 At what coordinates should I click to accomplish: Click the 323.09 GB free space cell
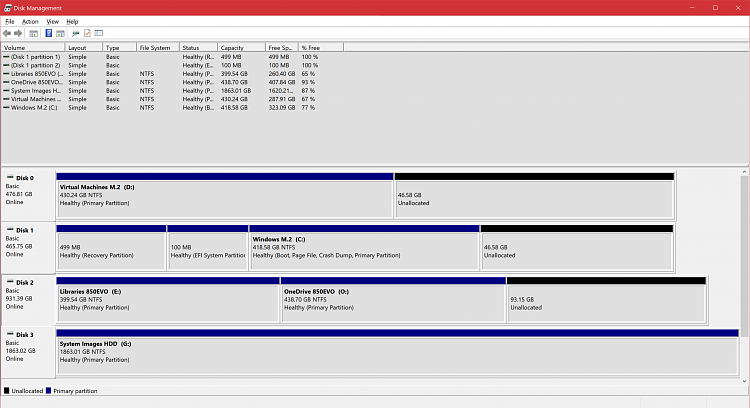[282, 108]
